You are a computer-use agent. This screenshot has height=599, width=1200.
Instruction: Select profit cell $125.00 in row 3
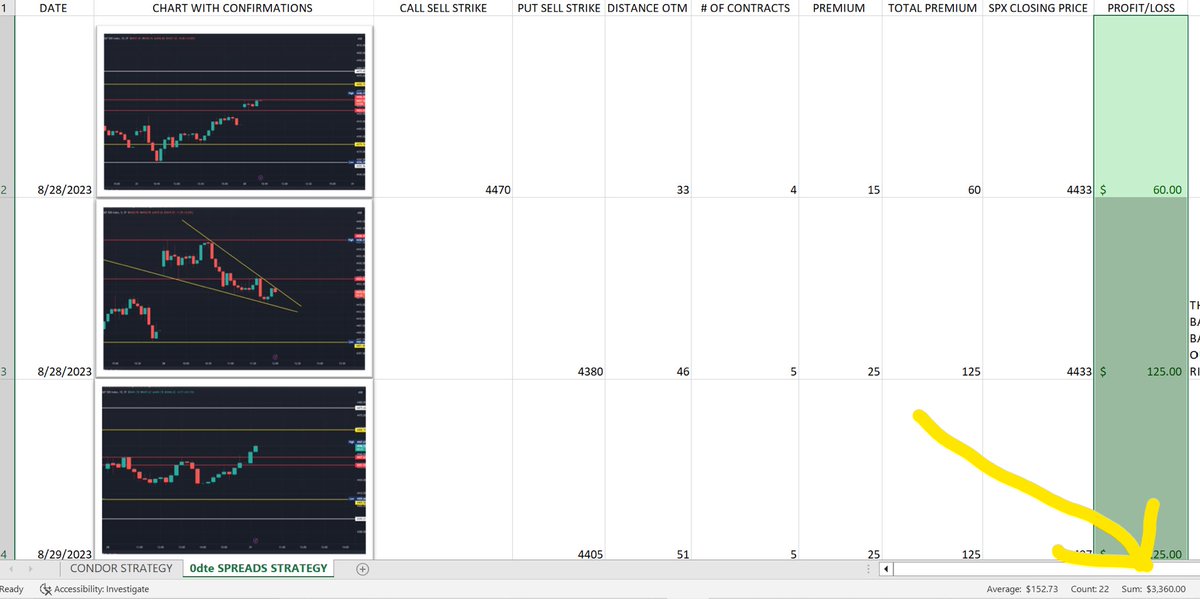tap(1140, 288)
